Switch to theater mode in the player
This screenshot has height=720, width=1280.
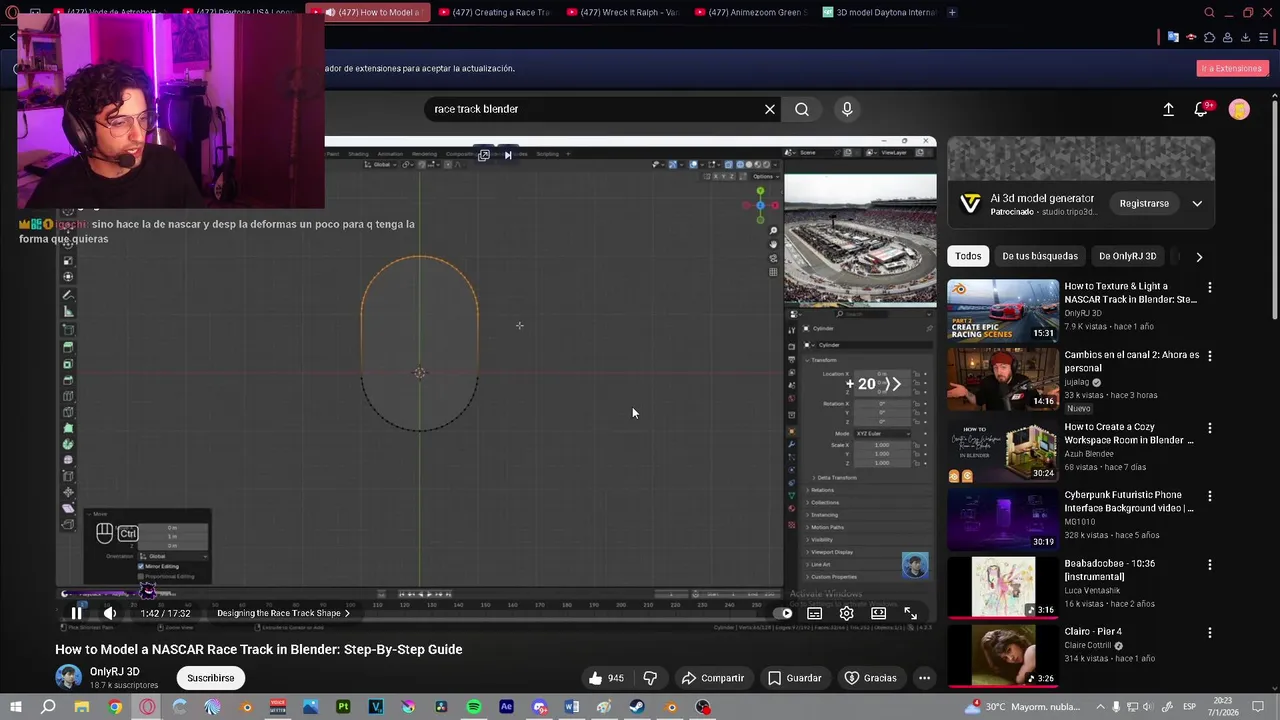879,613
